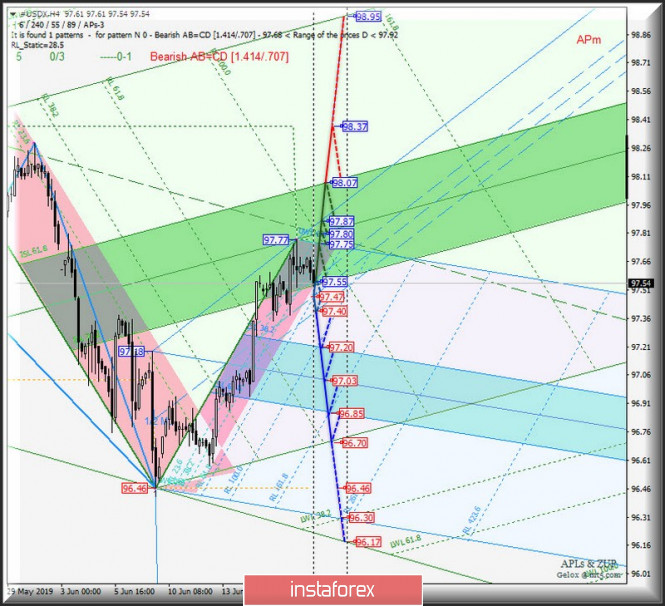The width and height of the screenshot is (665, 606).
Task: Click the instaforex logo banner
Action: pyautogui.click(x=333, y=590)
